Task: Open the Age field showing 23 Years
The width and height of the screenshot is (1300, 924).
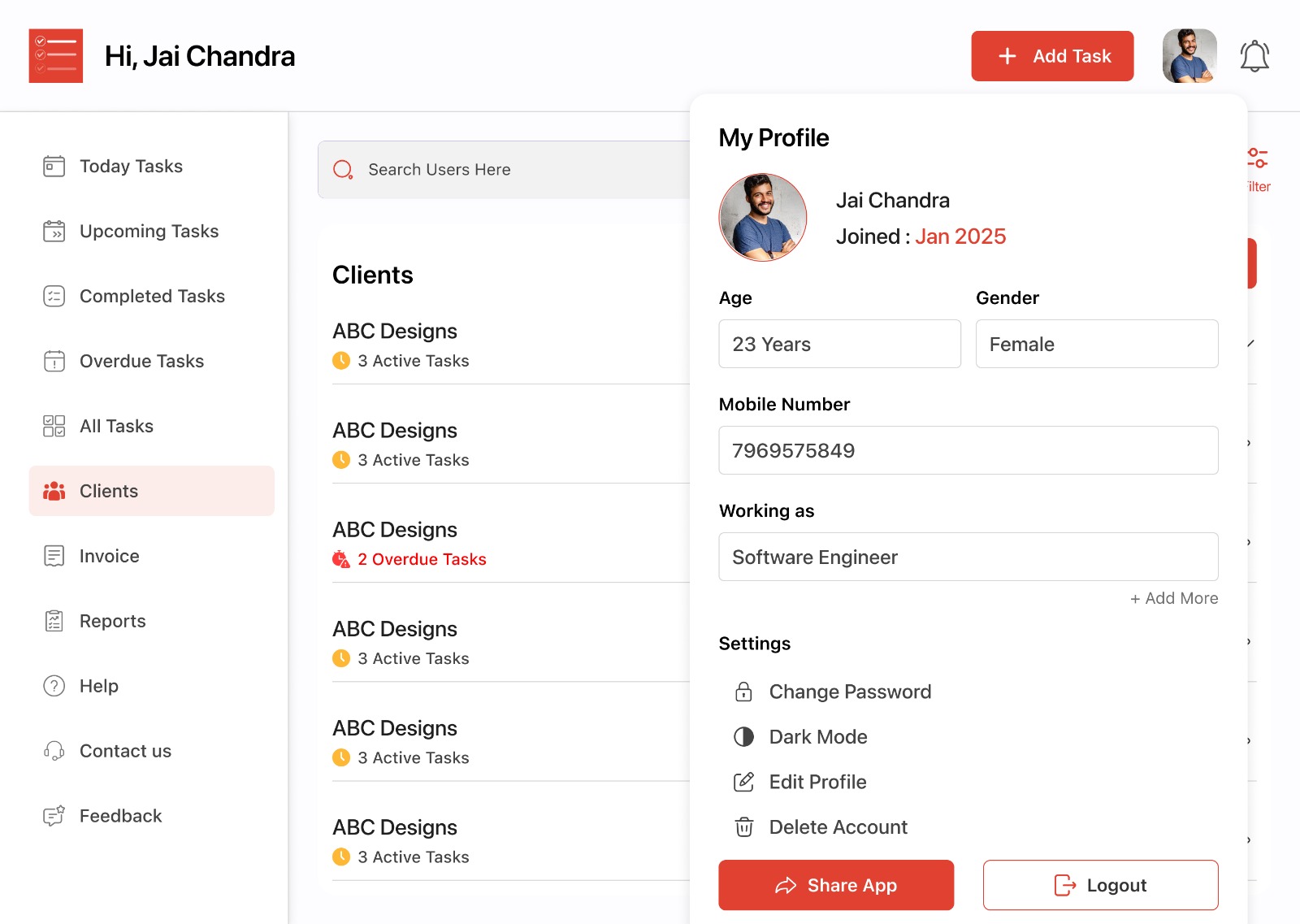Action: 839,344
